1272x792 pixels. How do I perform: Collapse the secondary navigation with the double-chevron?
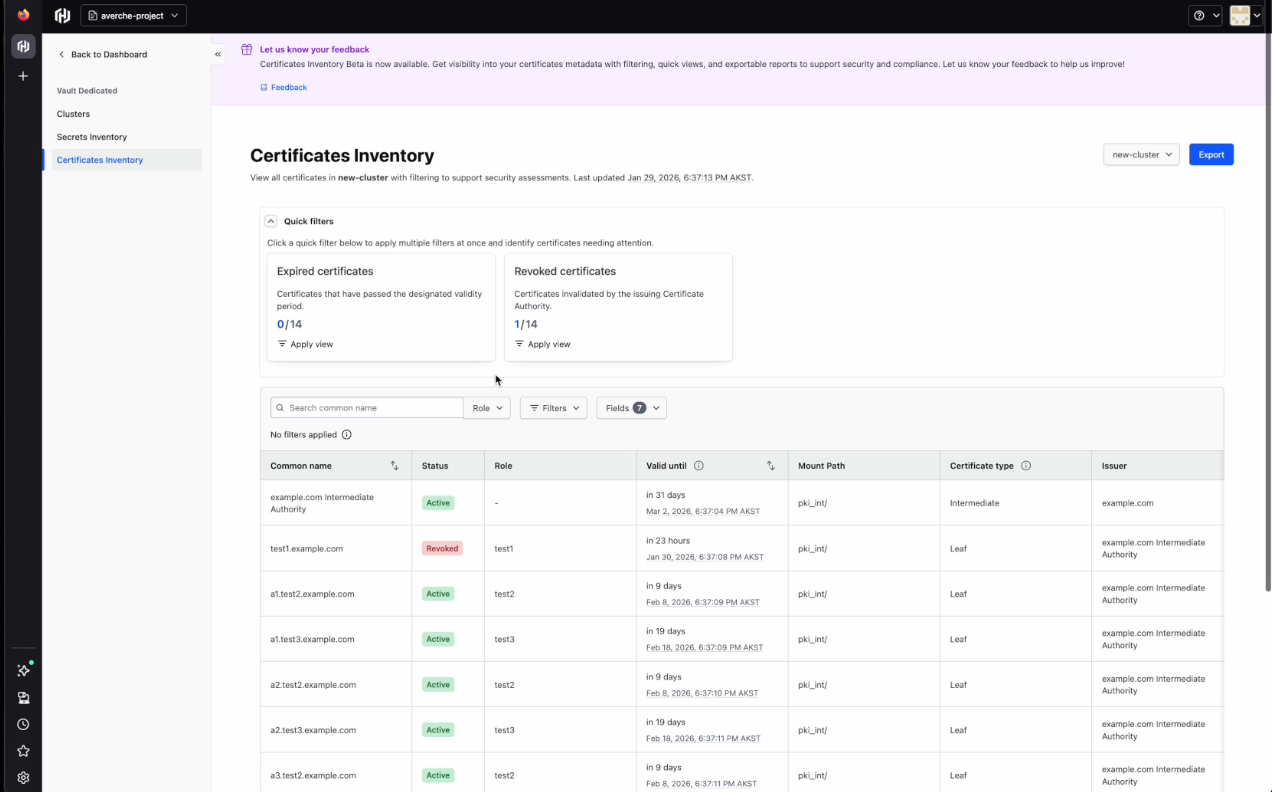[x=217, y=55]
